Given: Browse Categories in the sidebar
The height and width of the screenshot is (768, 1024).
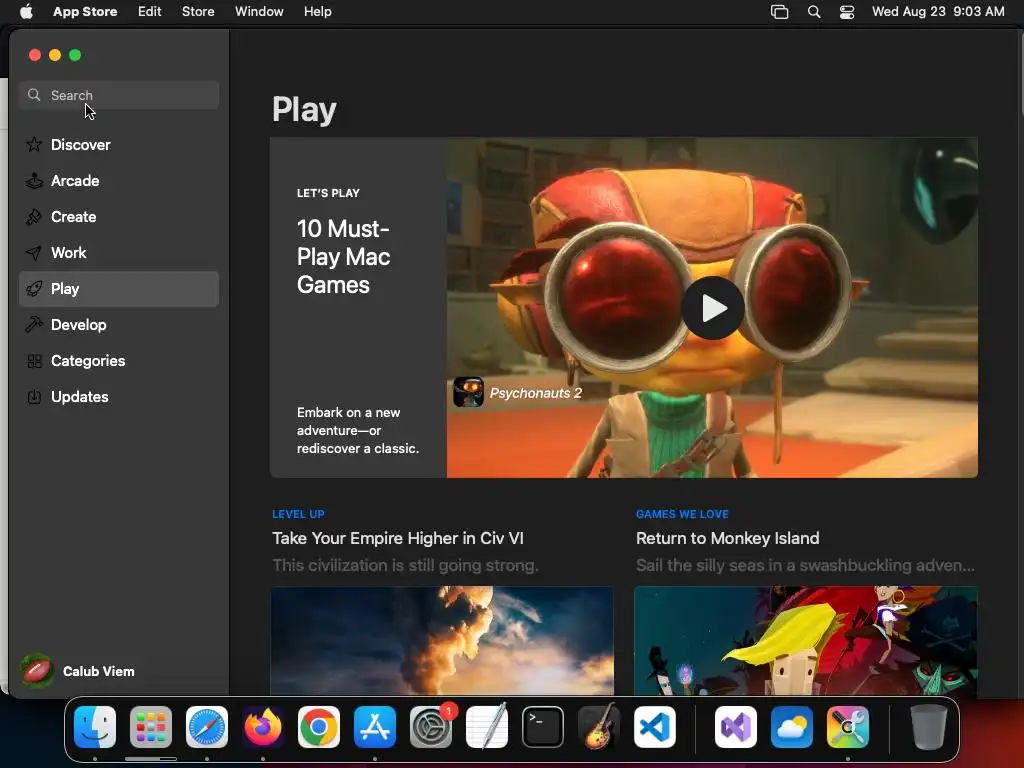Looking at the screenshot, I should click(x=119, y=360).
